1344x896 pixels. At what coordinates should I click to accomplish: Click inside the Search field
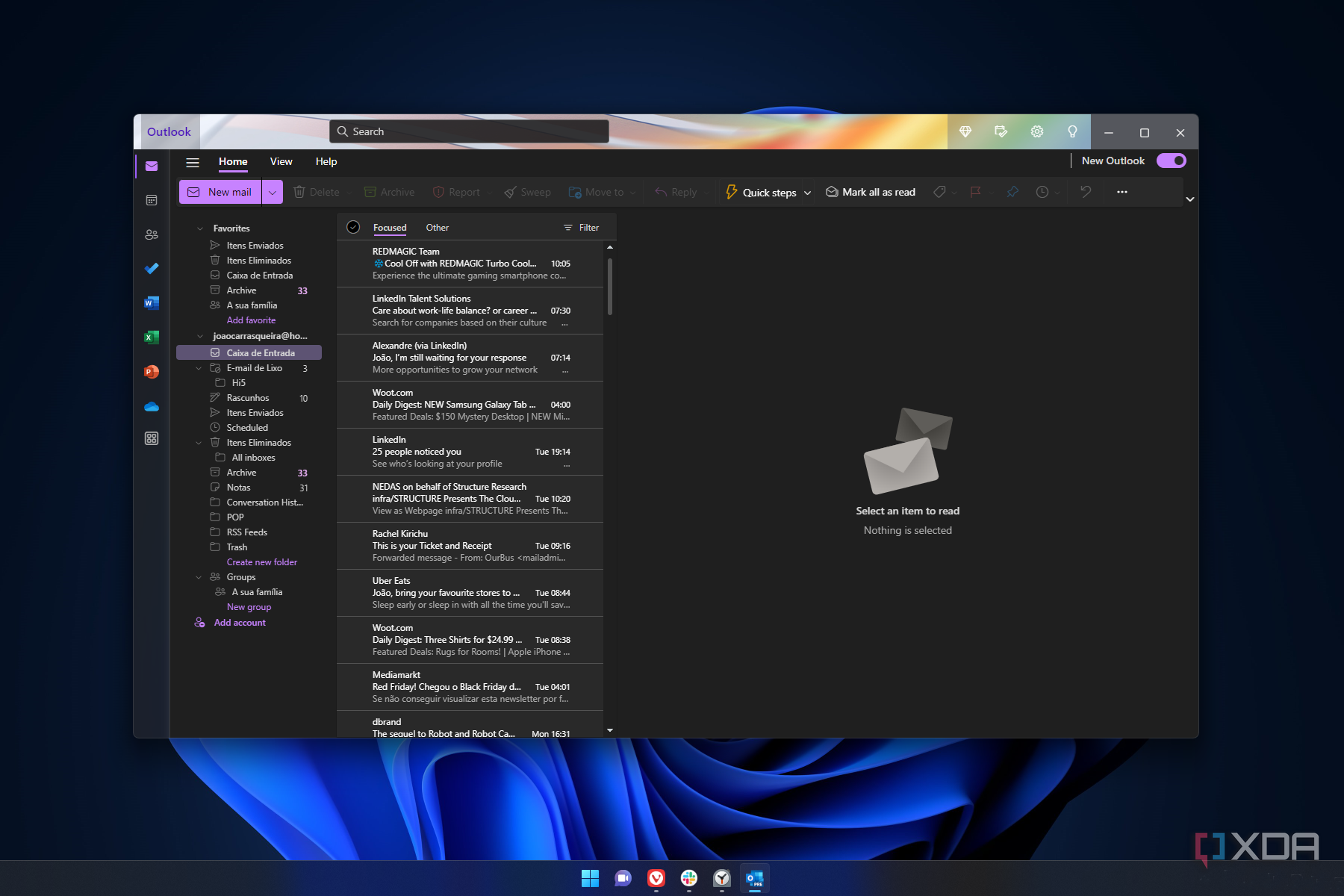click(x=468, y=131)
